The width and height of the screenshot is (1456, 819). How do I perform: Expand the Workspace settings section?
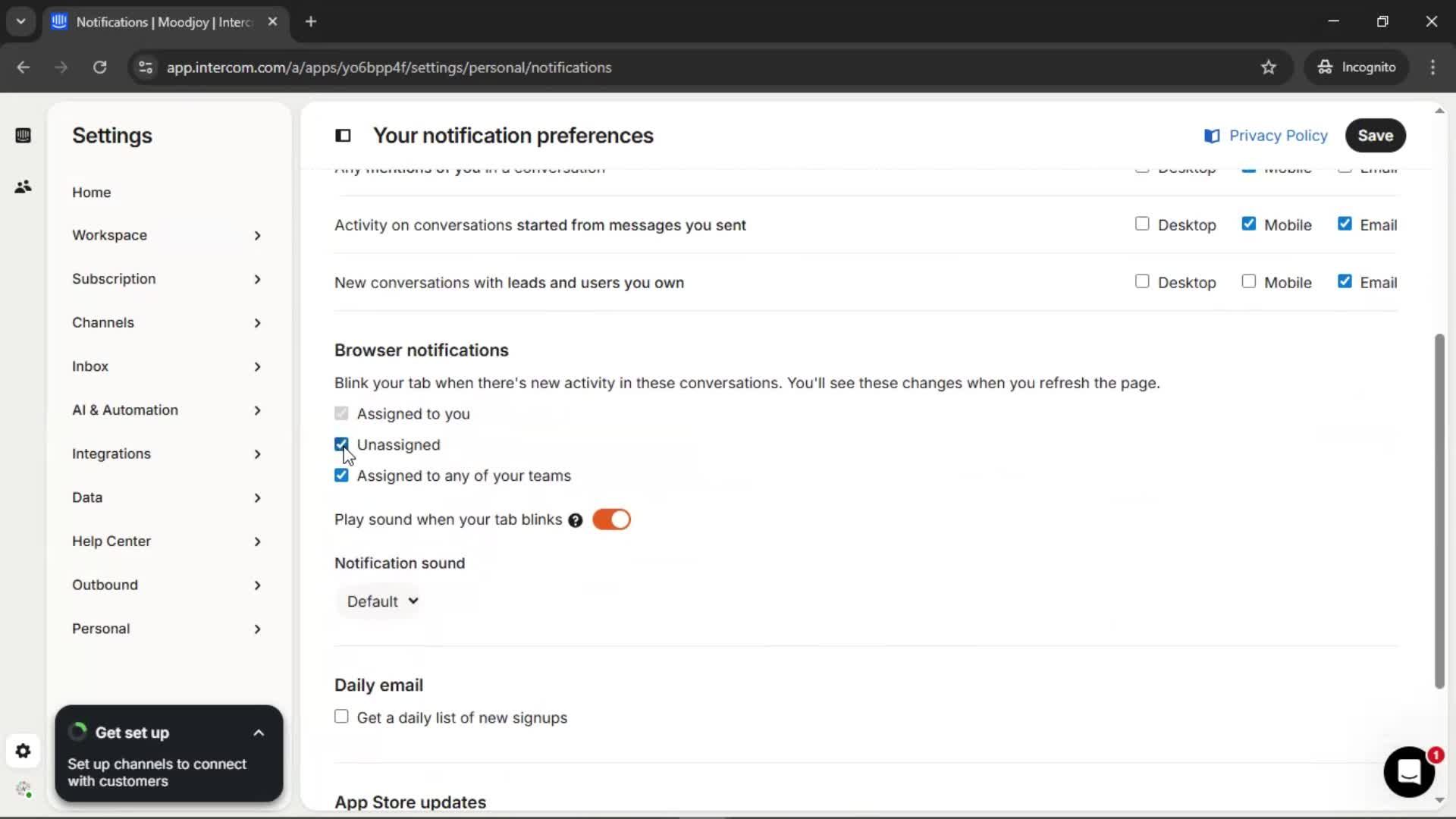(167, 236)
